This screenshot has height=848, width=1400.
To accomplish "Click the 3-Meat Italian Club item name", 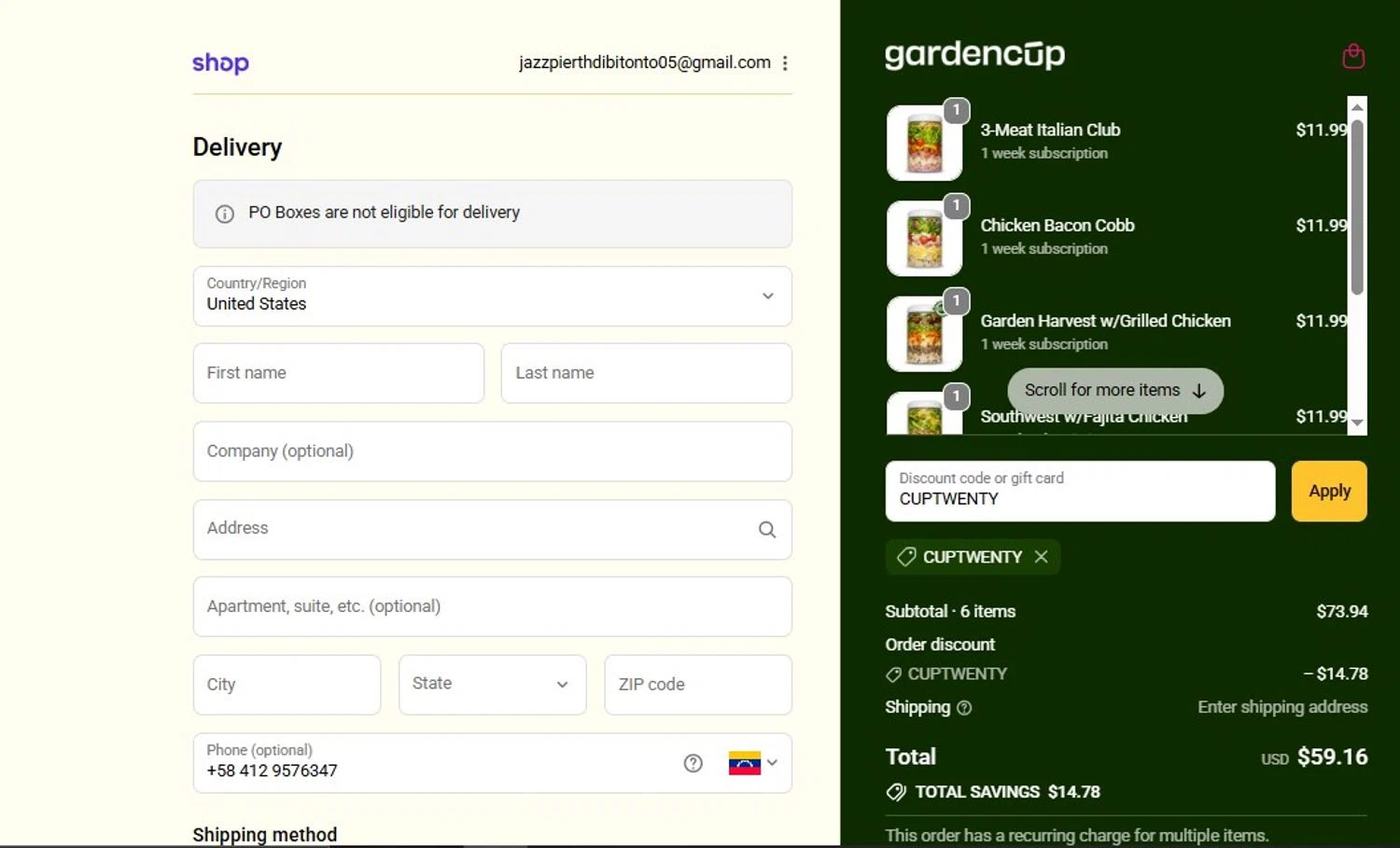I will coord(1050,130).
